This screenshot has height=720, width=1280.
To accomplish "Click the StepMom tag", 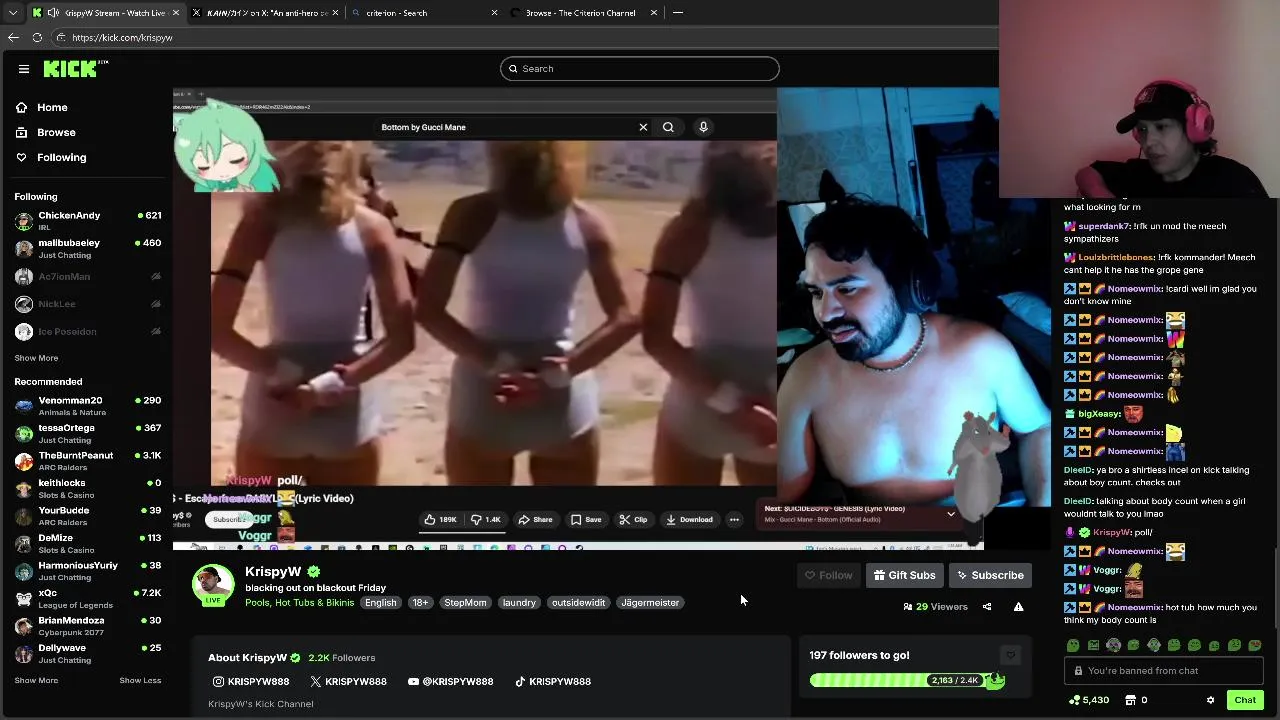I will [465, 603].
